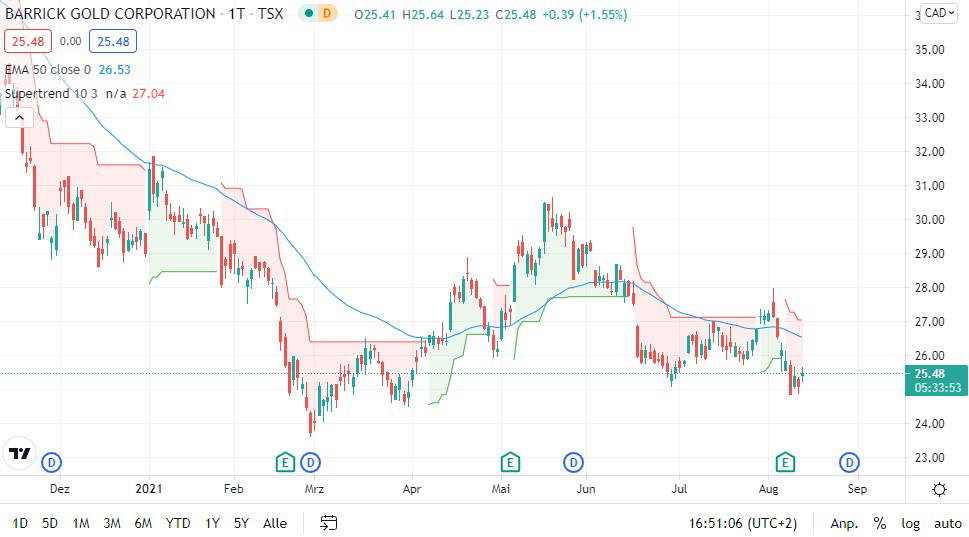Screen dimensions: 969x537
Task: Toggle log scale mode
Action: pyautogui.click(x=910, y=523)
